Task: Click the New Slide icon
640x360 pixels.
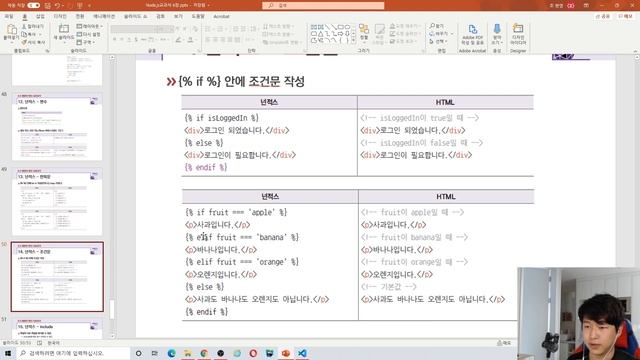Action: pyautogui.click(x=64, y=29)
